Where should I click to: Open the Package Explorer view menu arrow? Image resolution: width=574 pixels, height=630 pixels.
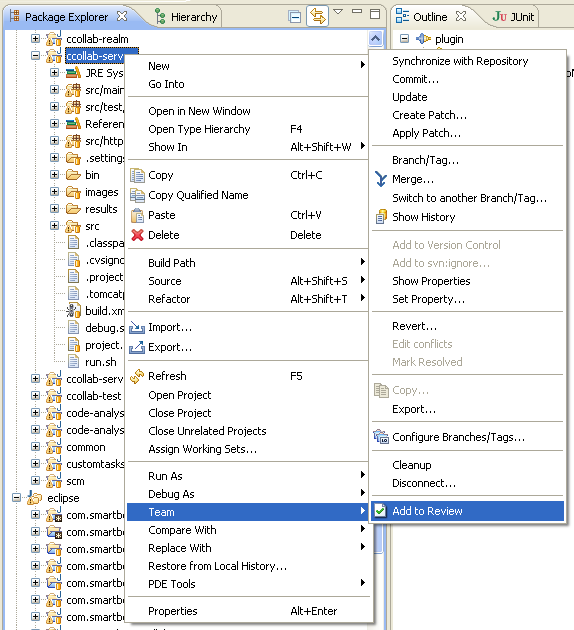click(338, 12)
